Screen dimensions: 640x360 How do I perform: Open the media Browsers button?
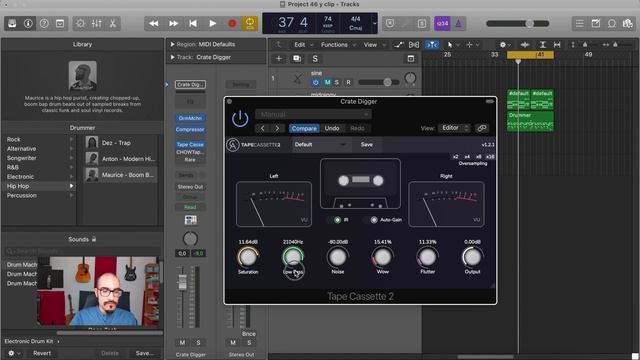coord(628,24)
